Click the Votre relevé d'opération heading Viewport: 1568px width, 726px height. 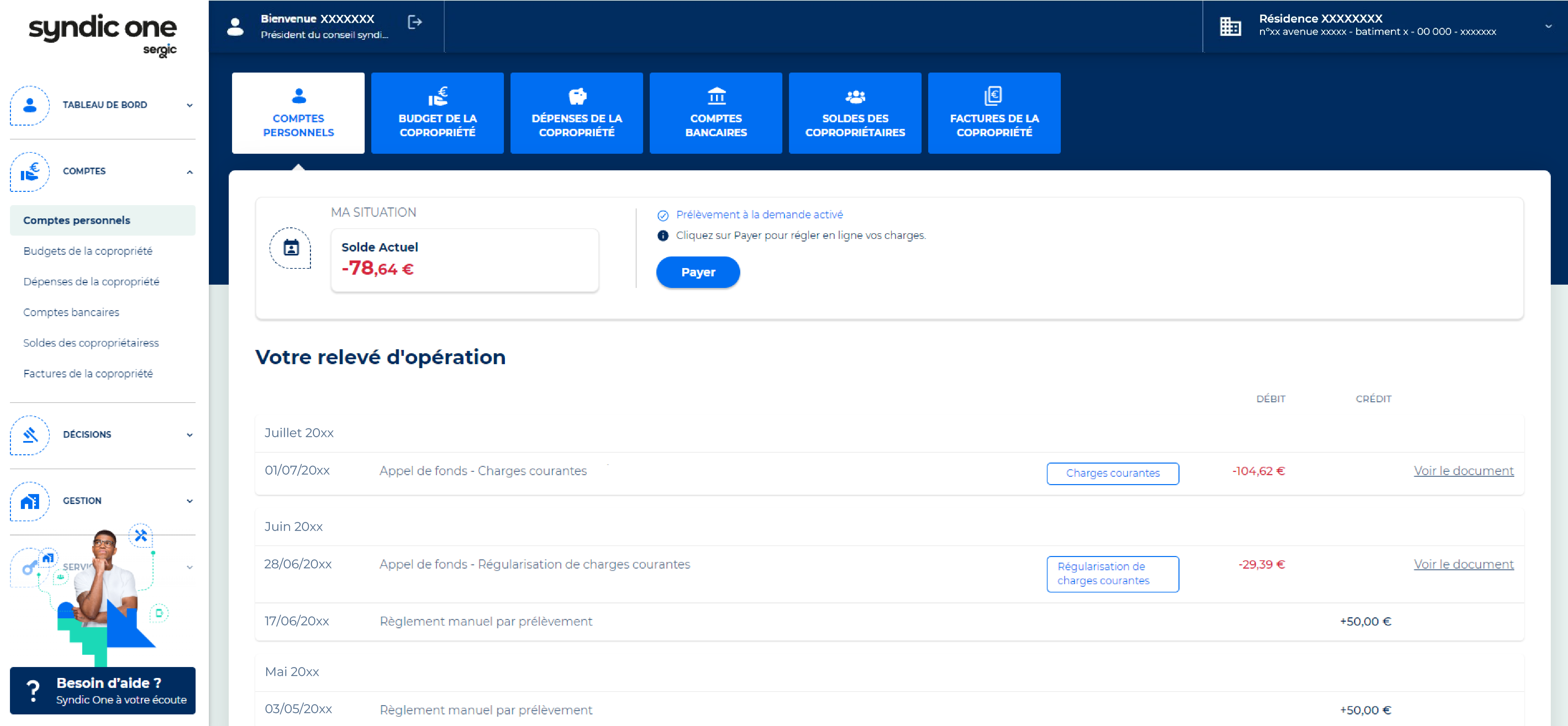(381, 357)
